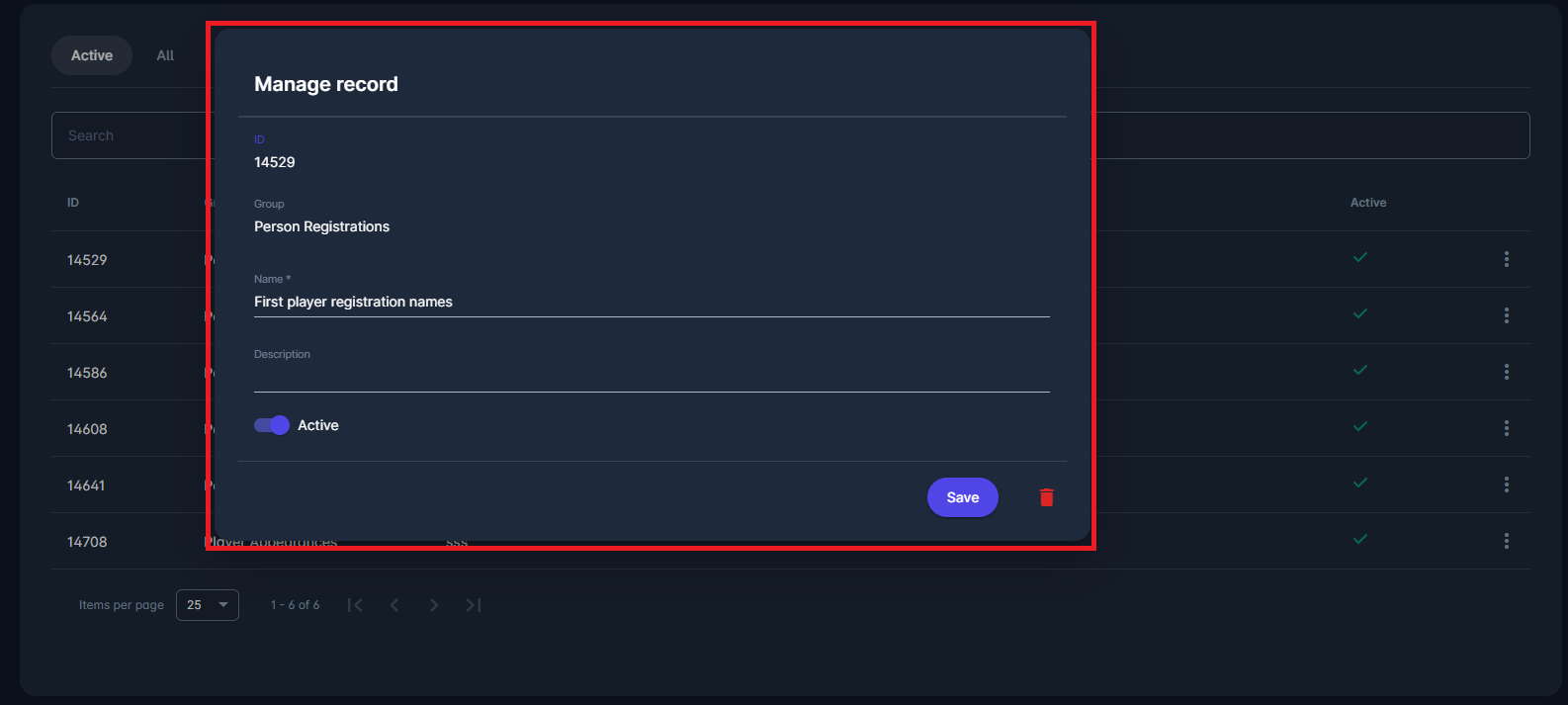Screen dimensions: 1568x705
Task: Open actions menu for record 14586
Action: [1506, 372]
